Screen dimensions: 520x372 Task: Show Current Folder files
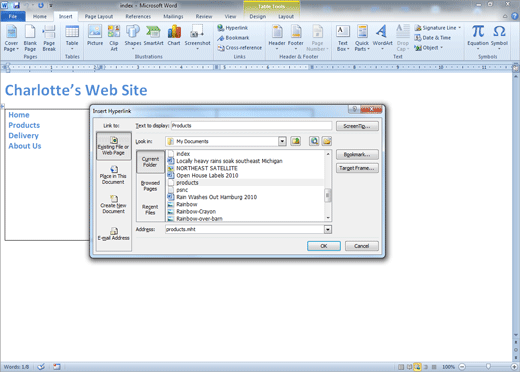click(150, 162)
